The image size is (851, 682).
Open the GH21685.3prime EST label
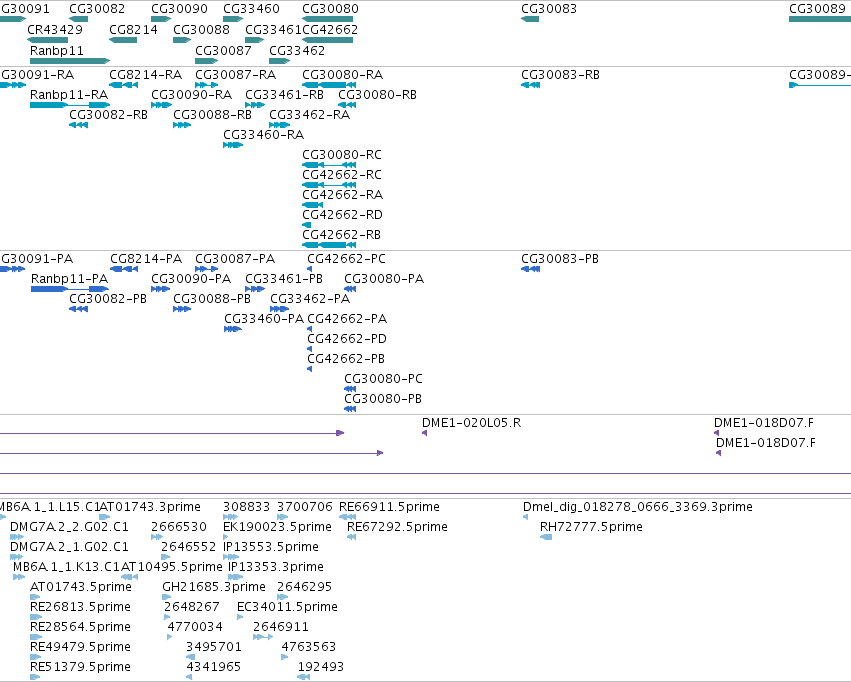point(214,587)
